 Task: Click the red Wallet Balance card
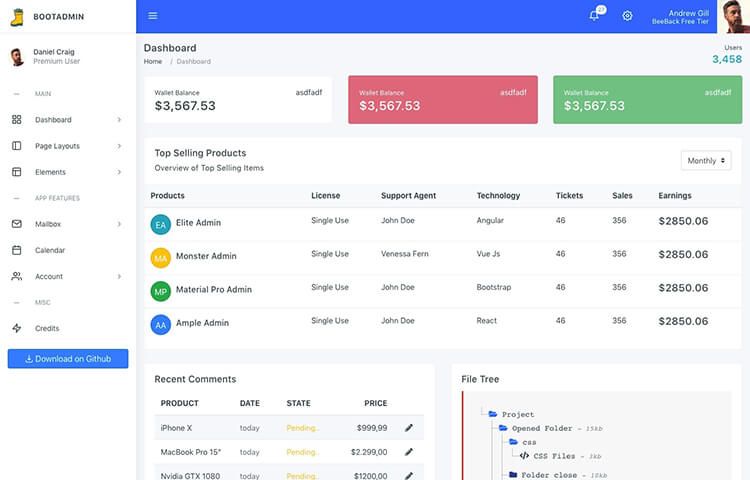(x=443, y=100)
